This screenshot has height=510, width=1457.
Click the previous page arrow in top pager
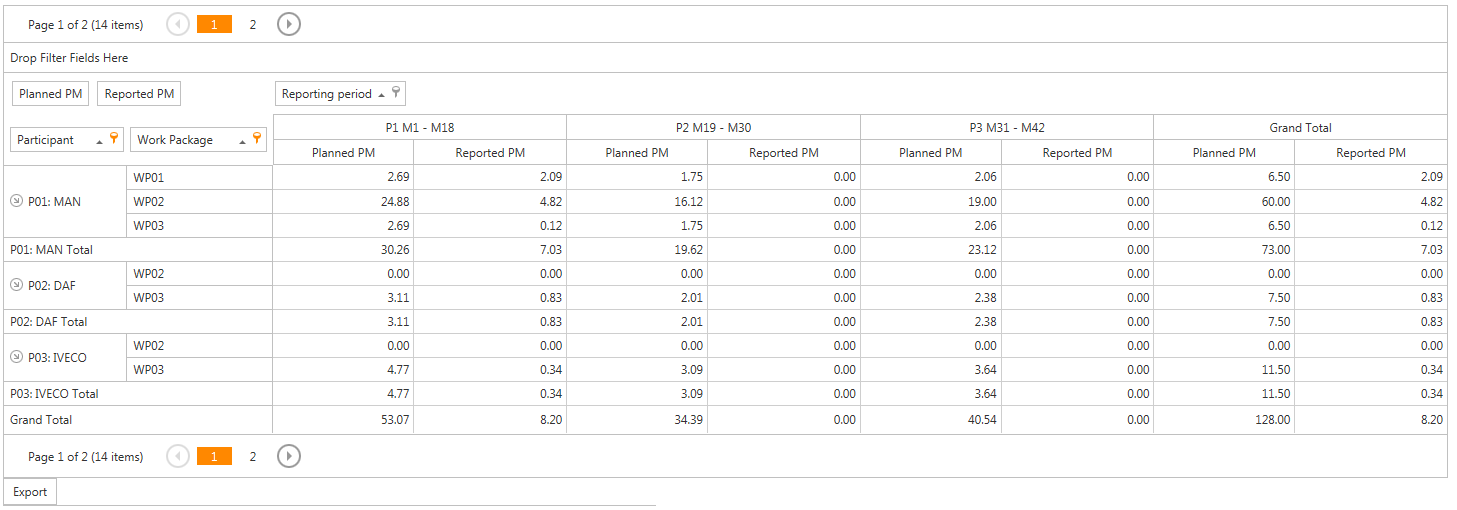pyautogui.click(x=178, y=25)
